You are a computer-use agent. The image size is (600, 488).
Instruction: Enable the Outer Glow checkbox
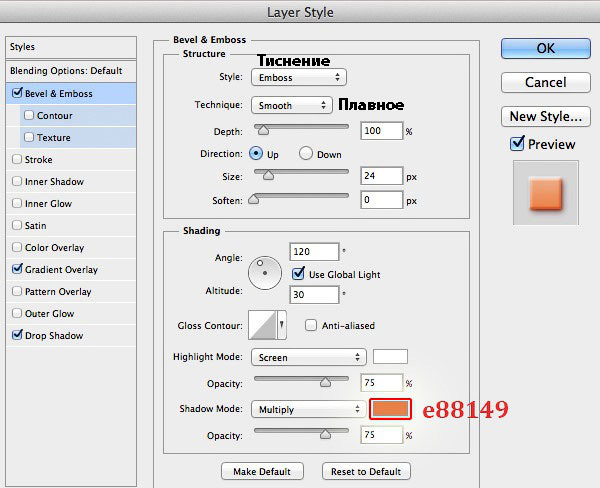point(17,313)
